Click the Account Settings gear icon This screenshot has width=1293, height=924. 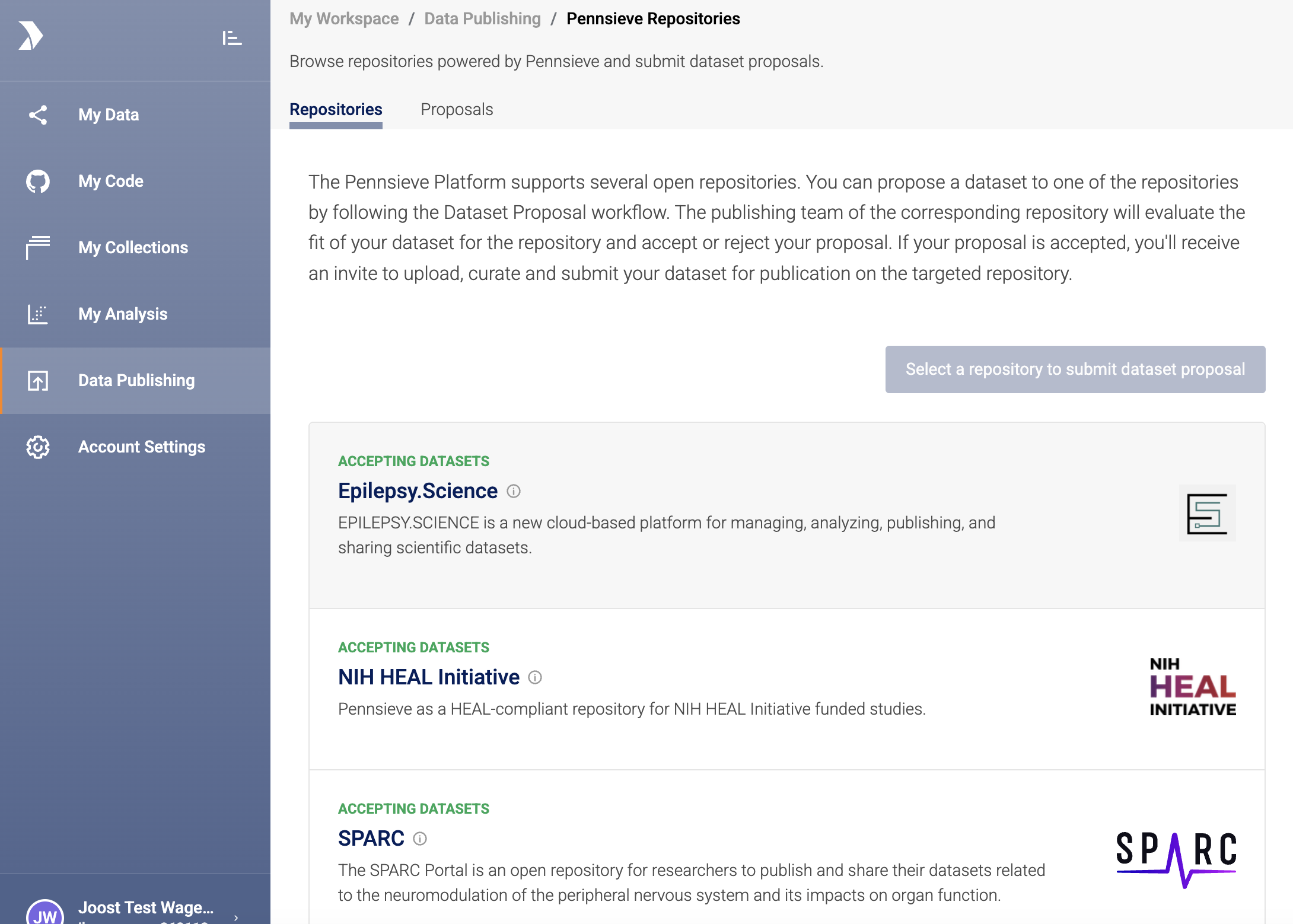coord(38,447)
